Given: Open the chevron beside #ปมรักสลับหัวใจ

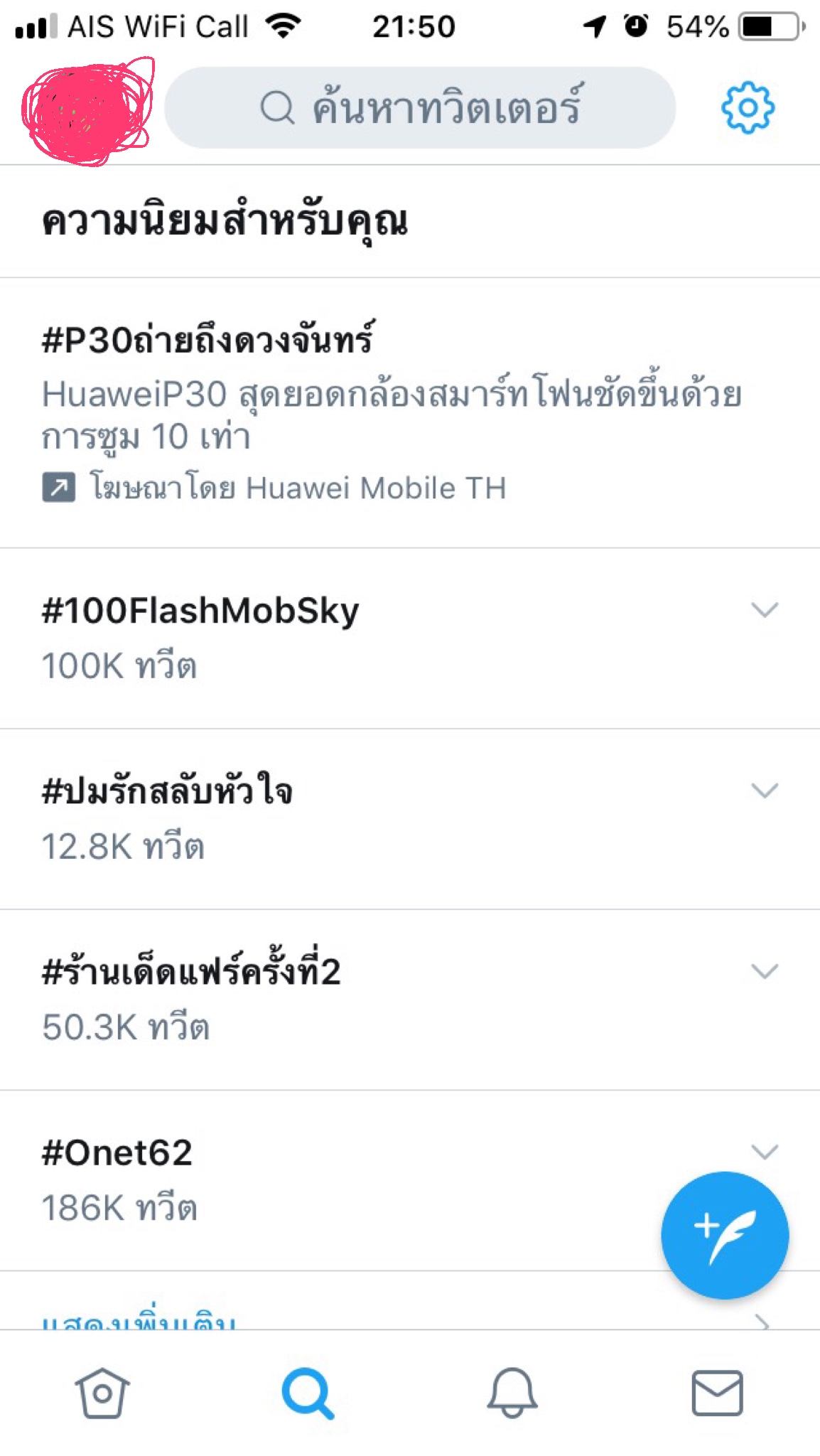Looking at the screenshot, I should pyautogui.click(x=765, y=791).
